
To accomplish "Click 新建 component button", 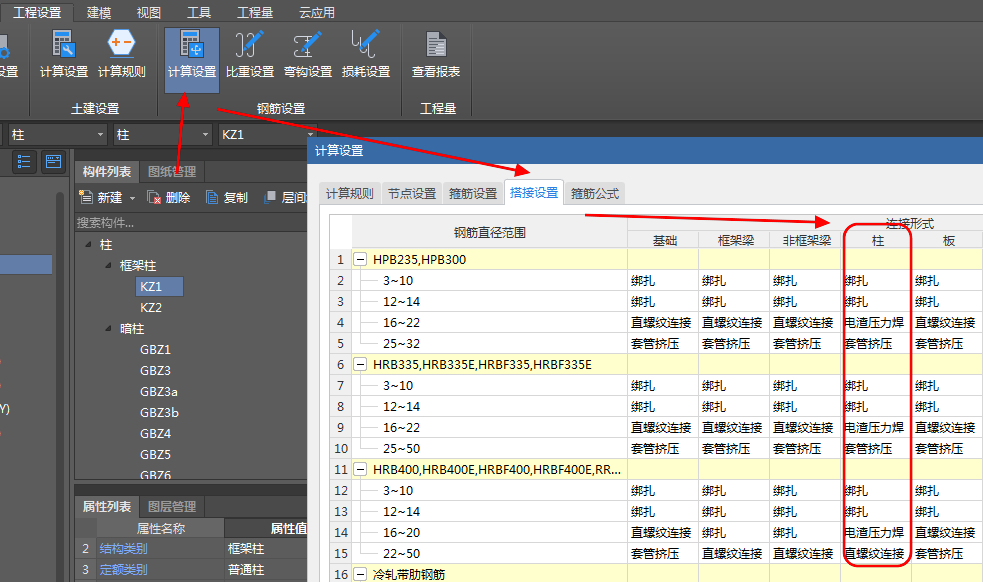I will [100, 198].
